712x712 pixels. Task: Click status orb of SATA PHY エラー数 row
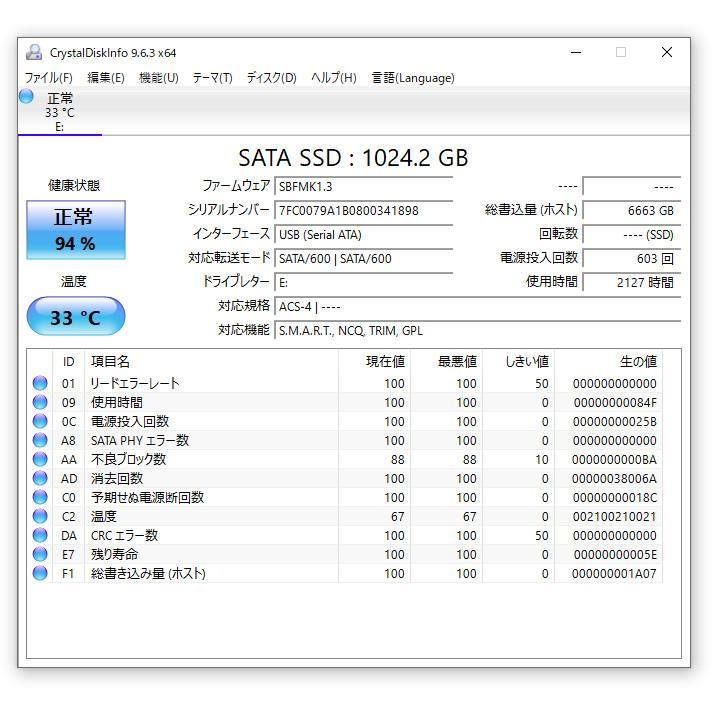40,440
